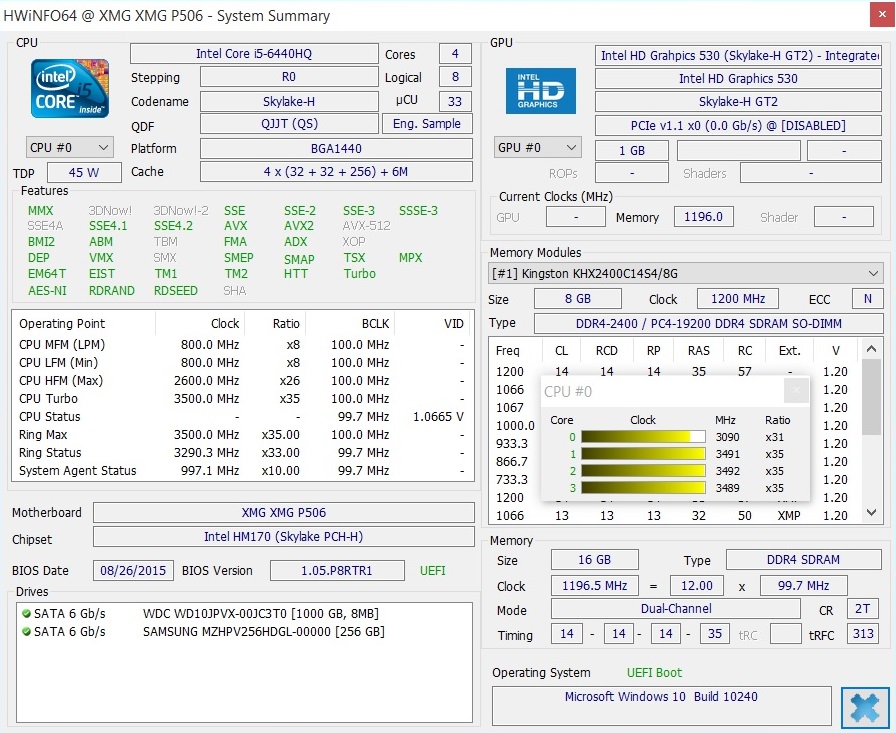Click the Dual-Channel mode field
The image size is (896, 733).
tap(676, 608)
